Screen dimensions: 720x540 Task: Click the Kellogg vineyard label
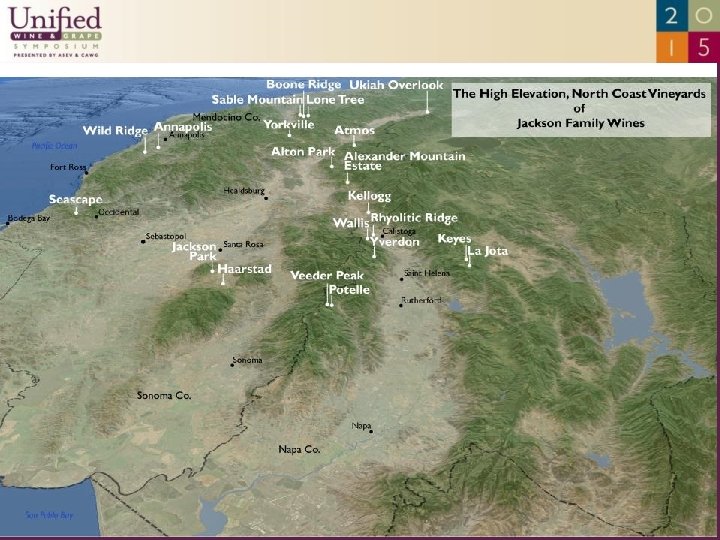369,196
